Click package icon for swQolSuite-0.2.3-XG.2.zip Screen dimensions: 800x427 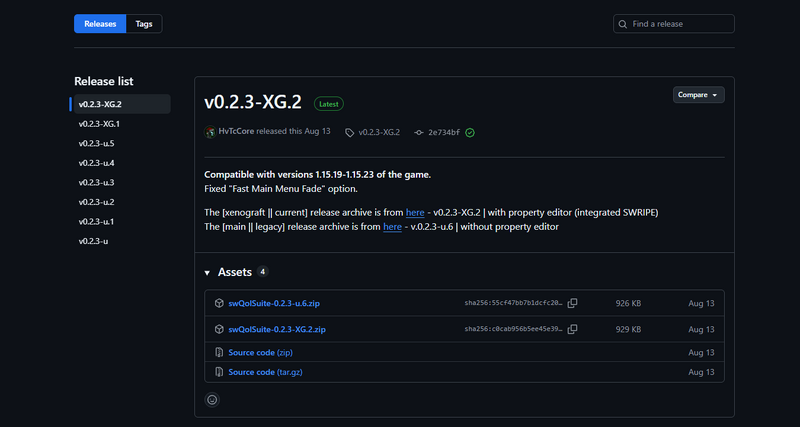tap(219, 330)
